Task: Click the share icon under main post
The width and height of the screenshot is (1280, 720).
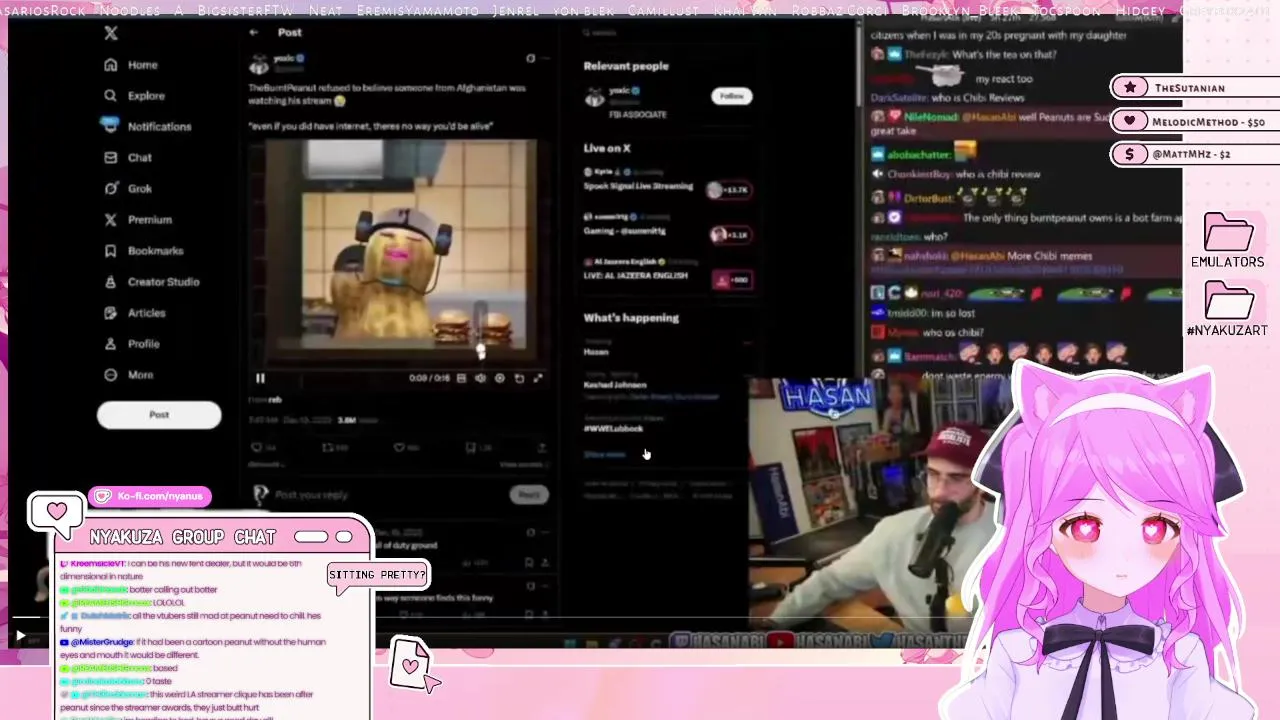Action: point(541,448)
